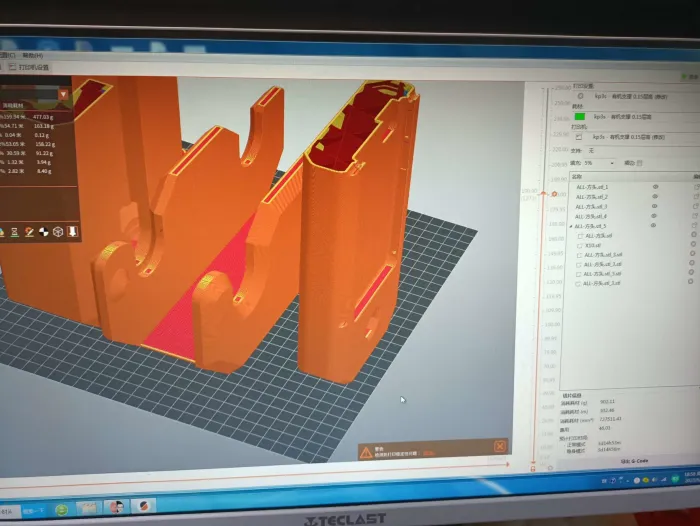Image resolution: width=700 pixels, height=526 pixels.
Task: Expand the orange dropdown arrow in the left panel
Action: point(63,94)
